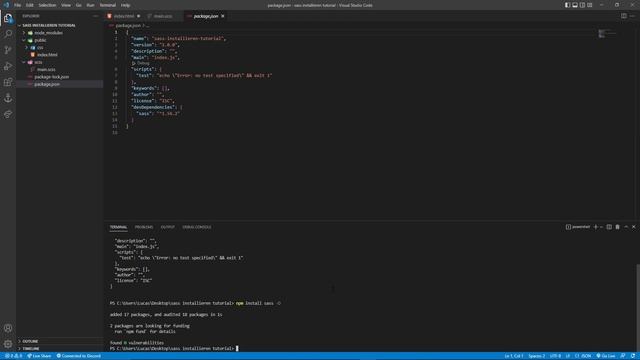This screenshot has width=640, height=360.
Task: Open the Live Share view in activity bar
Action: click(x=8, y=114)
